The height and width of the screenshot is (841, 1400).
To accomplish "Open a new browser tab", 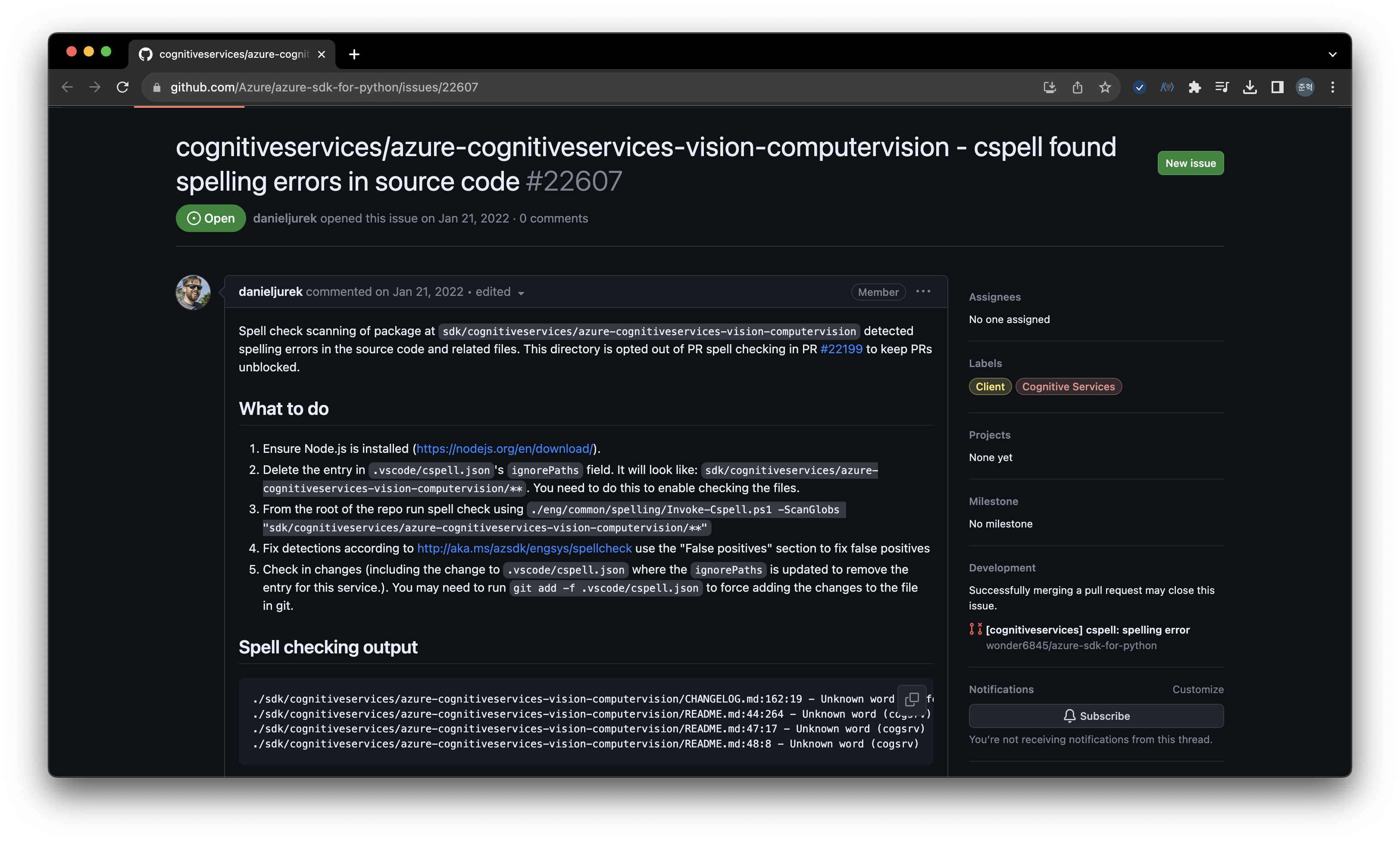I will click(x=354, y=54).
